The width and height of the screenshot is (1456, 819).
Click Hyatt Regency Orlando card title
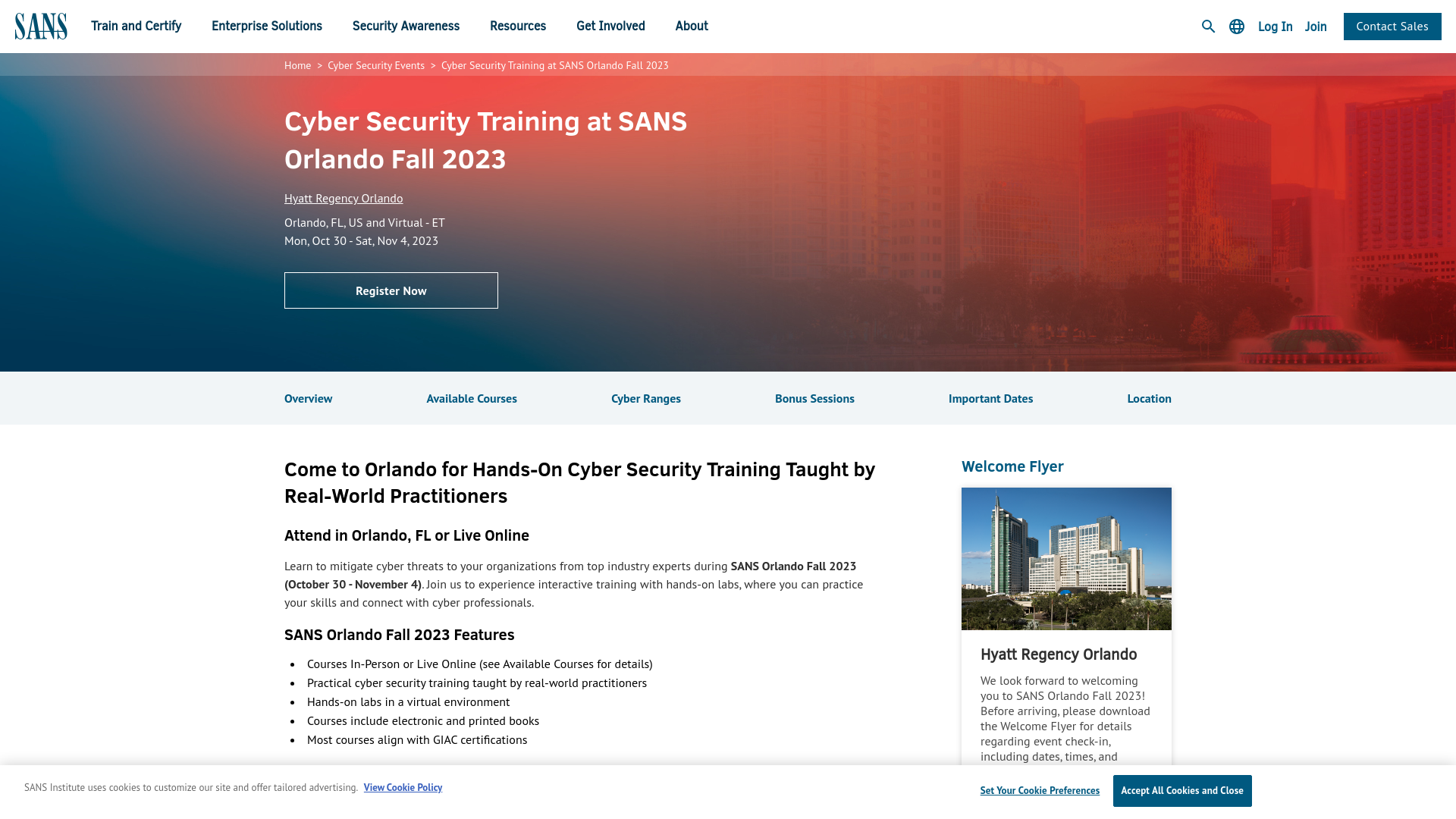(x=1059, y=654)
